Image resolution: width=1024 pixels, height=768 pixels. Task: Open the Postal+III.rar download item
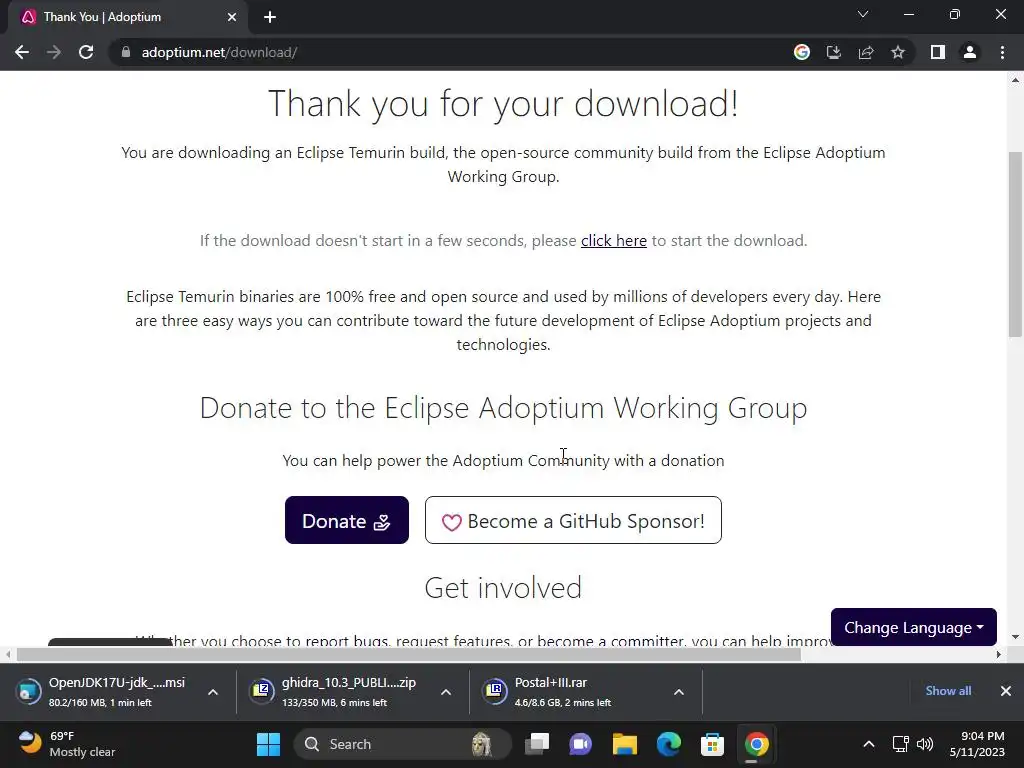pos(568,692)
